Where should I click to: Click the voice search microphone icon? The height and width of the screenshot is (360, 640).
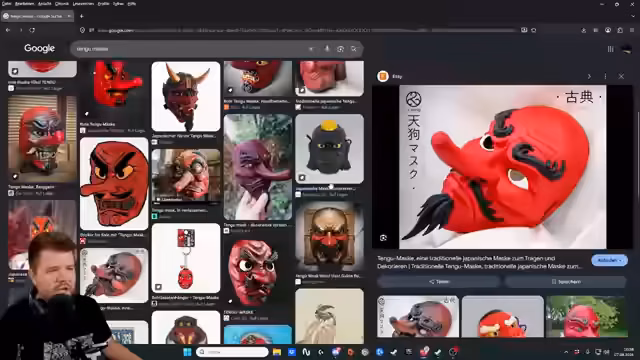coord(327,49)
